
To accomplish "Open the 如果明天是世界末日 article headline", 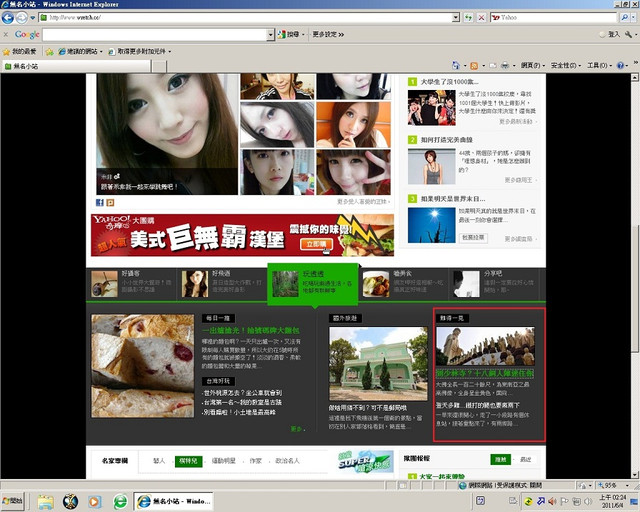I will coord(453,199).
